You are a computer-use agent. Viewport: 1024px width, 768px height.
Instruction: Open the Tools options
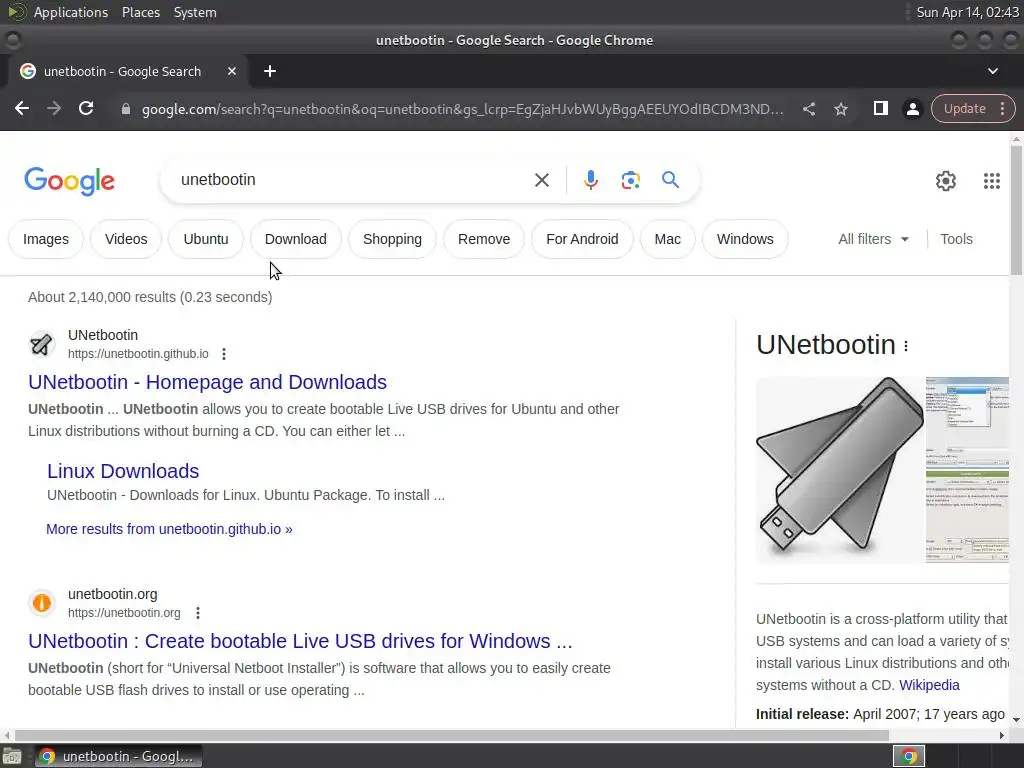pyautogui.click(x=956, y=239)
